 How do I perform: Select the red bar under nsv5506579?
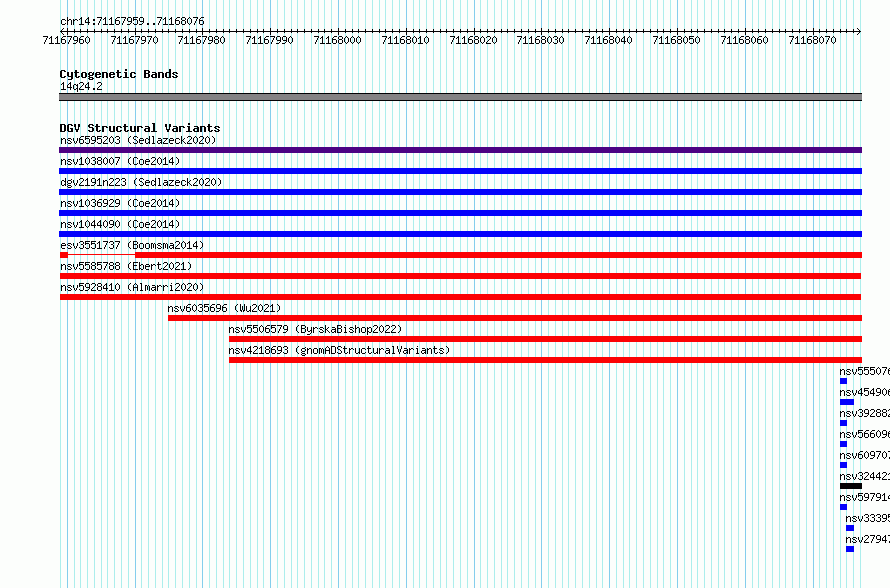tap(545, 339)
